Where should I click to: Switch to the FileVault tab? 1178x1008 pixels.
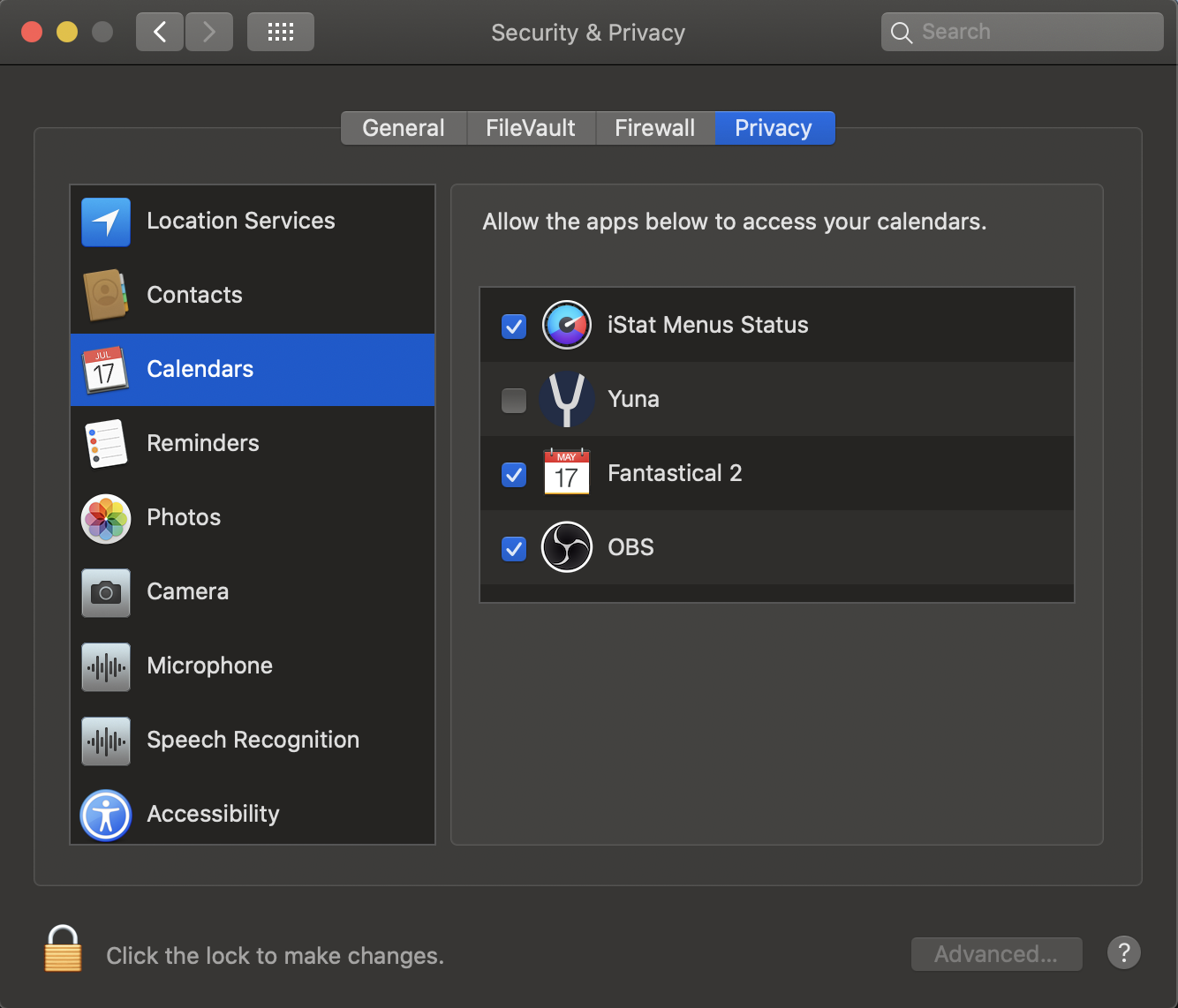pyautogui.click(x=531, y=128)
